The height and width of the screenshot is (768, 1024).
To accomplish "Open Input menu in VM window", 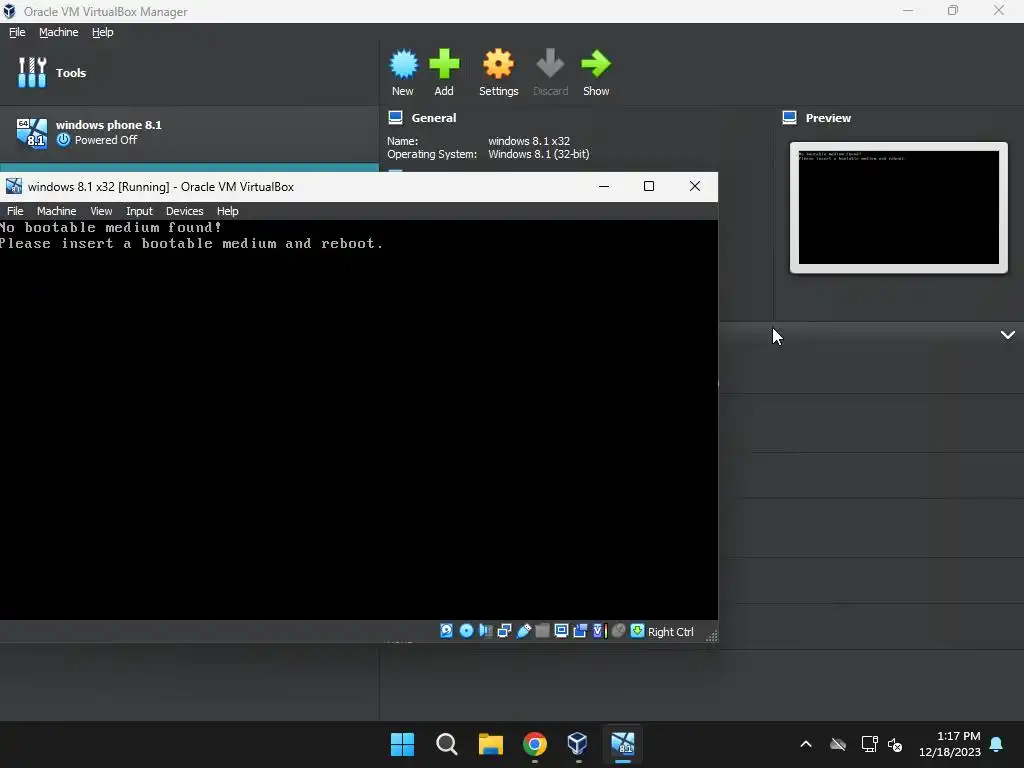I will pyautogui.click(x=139, y=211).
